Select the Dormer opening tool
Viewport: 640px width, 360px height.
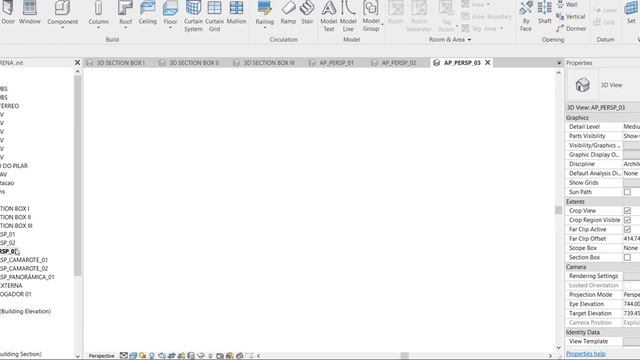[571, 29]
